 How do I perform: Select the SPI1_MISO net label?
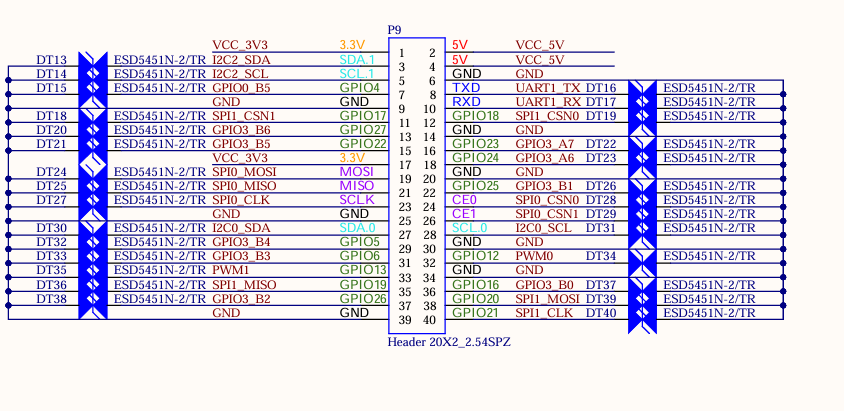[244, 285]
